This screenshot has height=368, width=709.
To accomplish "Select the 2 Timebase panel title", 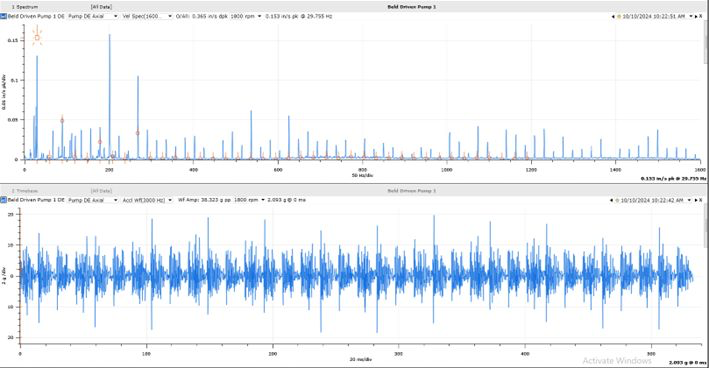I will coord(25,191).
